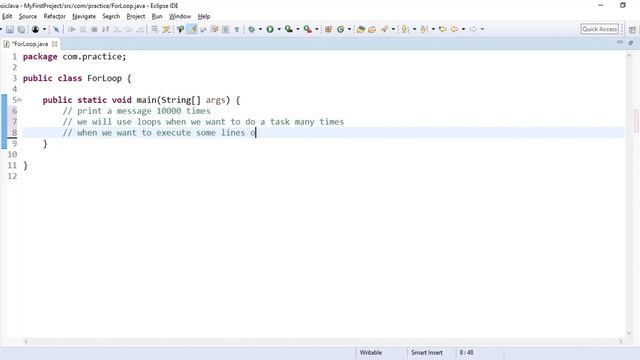Open the Debug configurations dropdown arrow
The height and width of the screenshot is (360, 640).
tap(260, 29)
